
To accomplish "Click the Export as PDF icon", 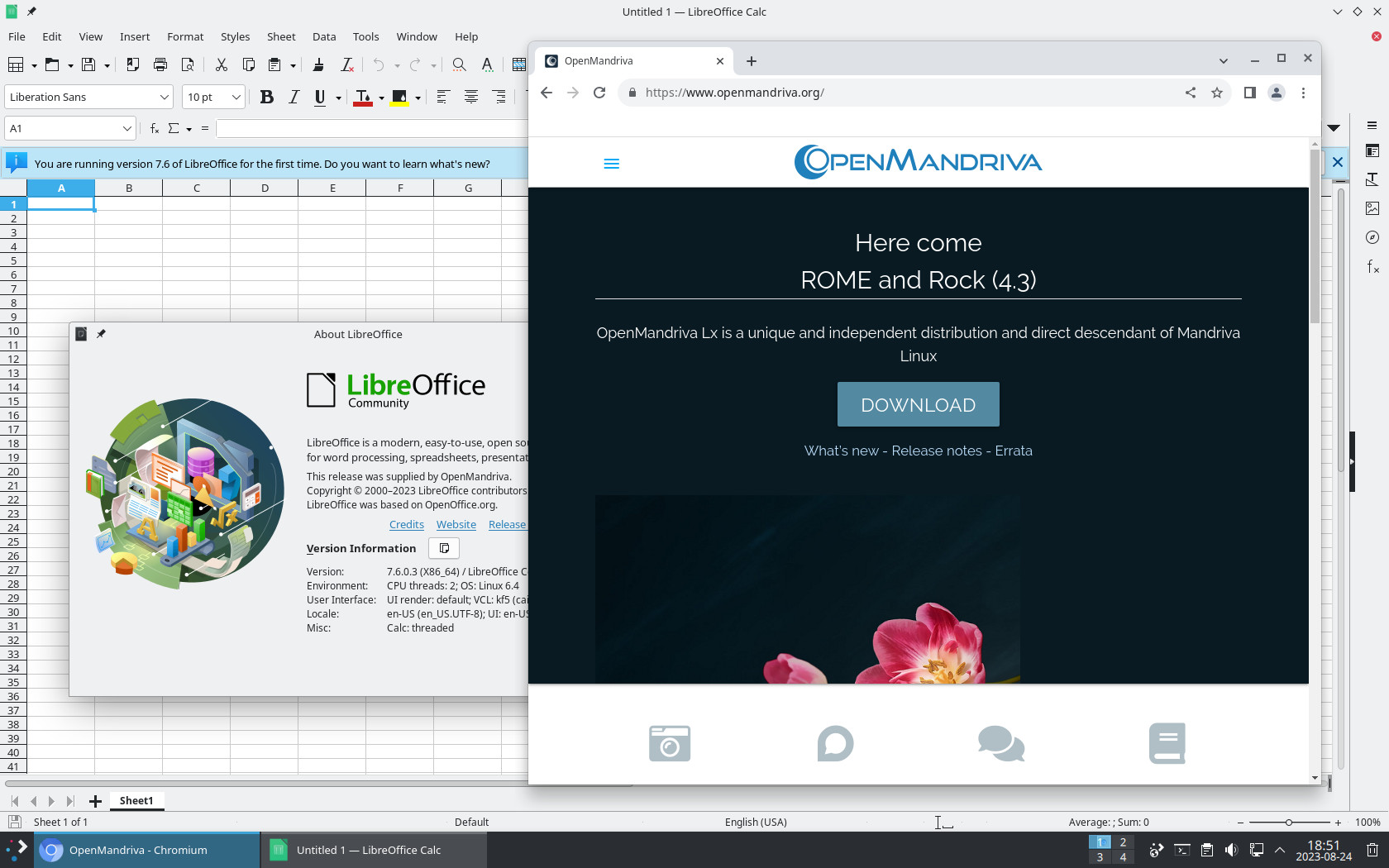I will pyautogui.click(x=132, y=64).
